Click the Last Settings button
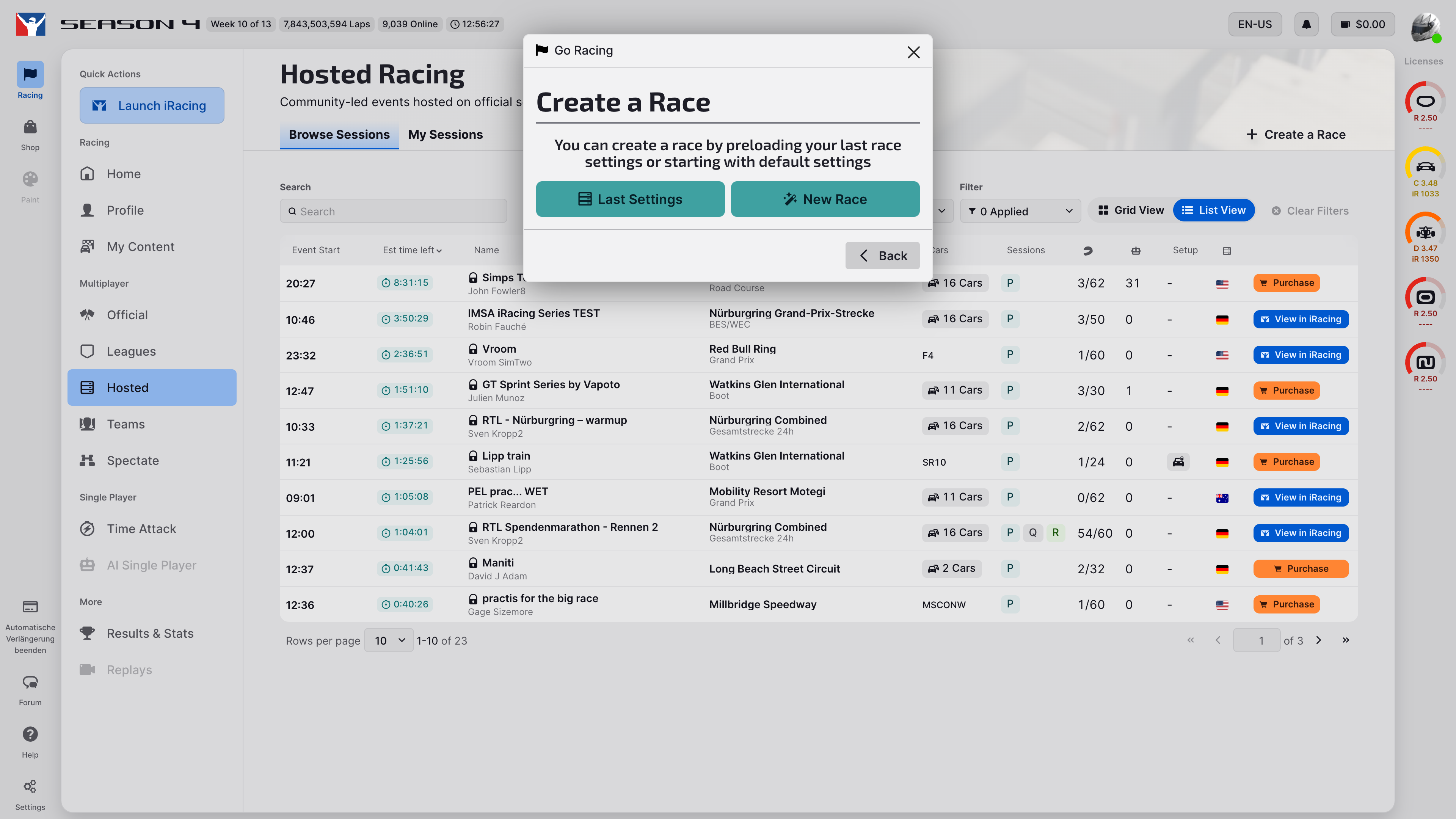The width and height of the screenshot is (1456, 819). point(630,199)
